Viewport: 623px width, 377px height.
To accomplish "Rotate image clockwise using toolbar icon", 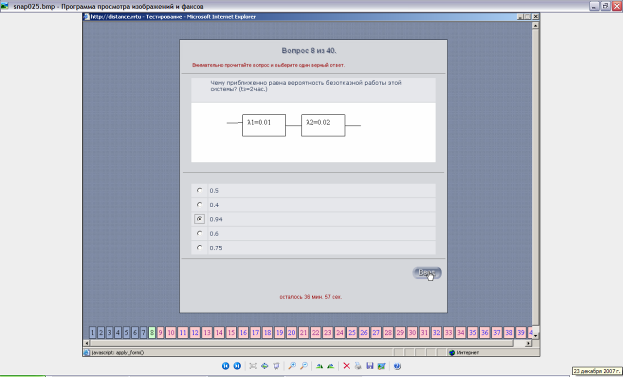I will pyautogui.click(x=319, y=366).
